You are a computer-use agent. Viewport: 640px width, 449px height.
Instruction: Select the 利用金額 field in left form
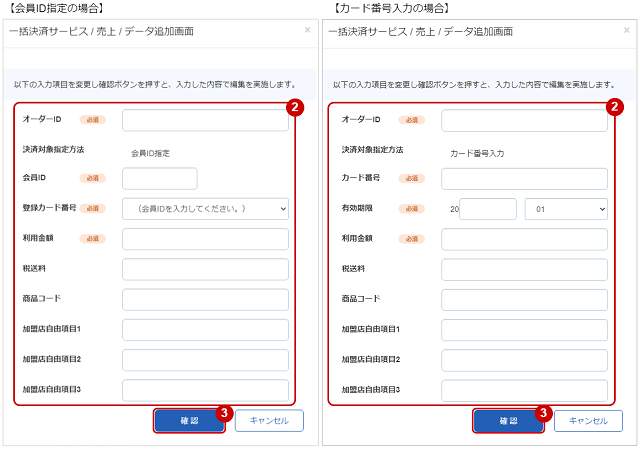pos(205,239)
